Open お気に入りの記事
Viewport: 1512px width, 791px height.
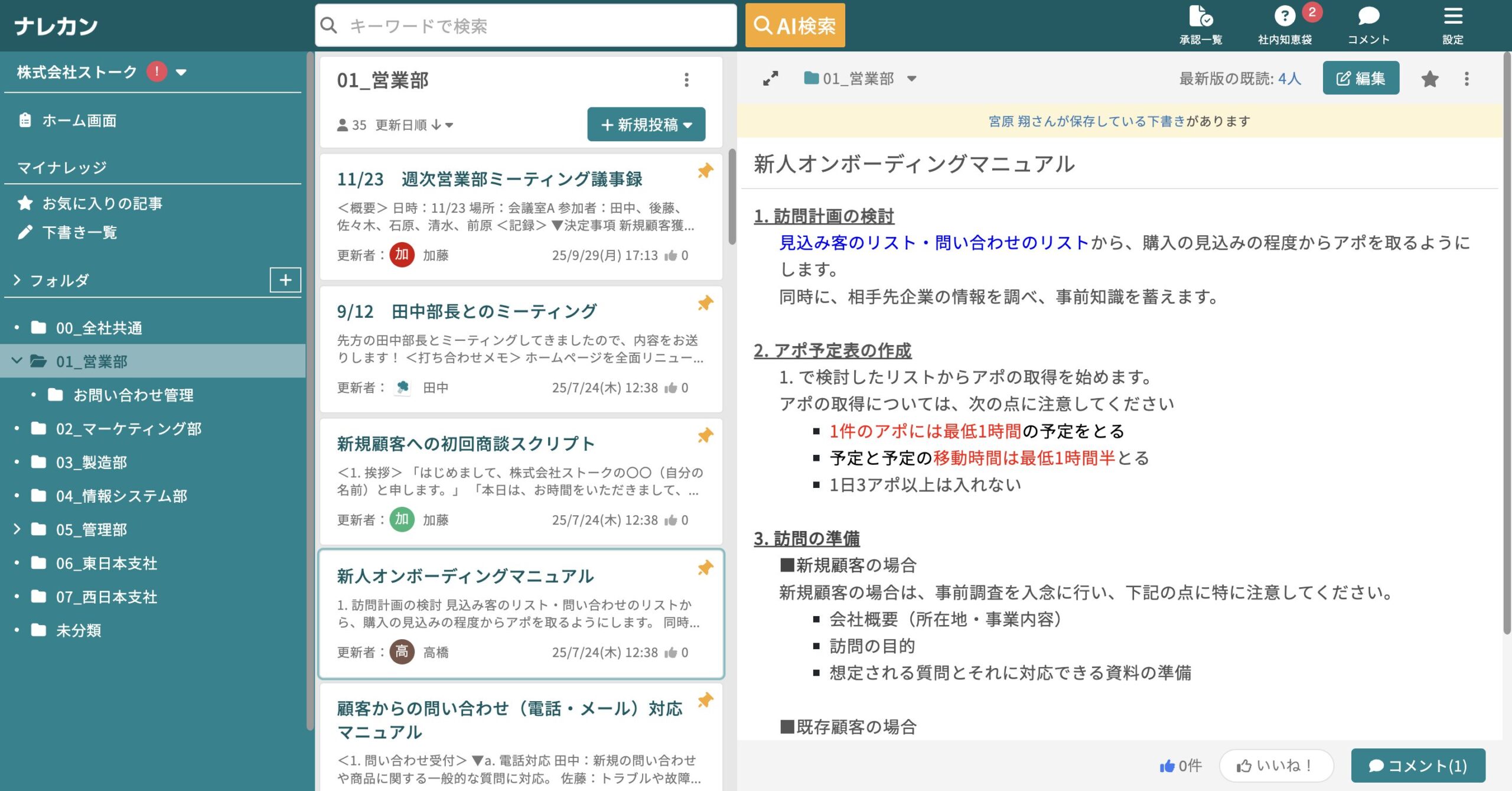click(90, 203)
